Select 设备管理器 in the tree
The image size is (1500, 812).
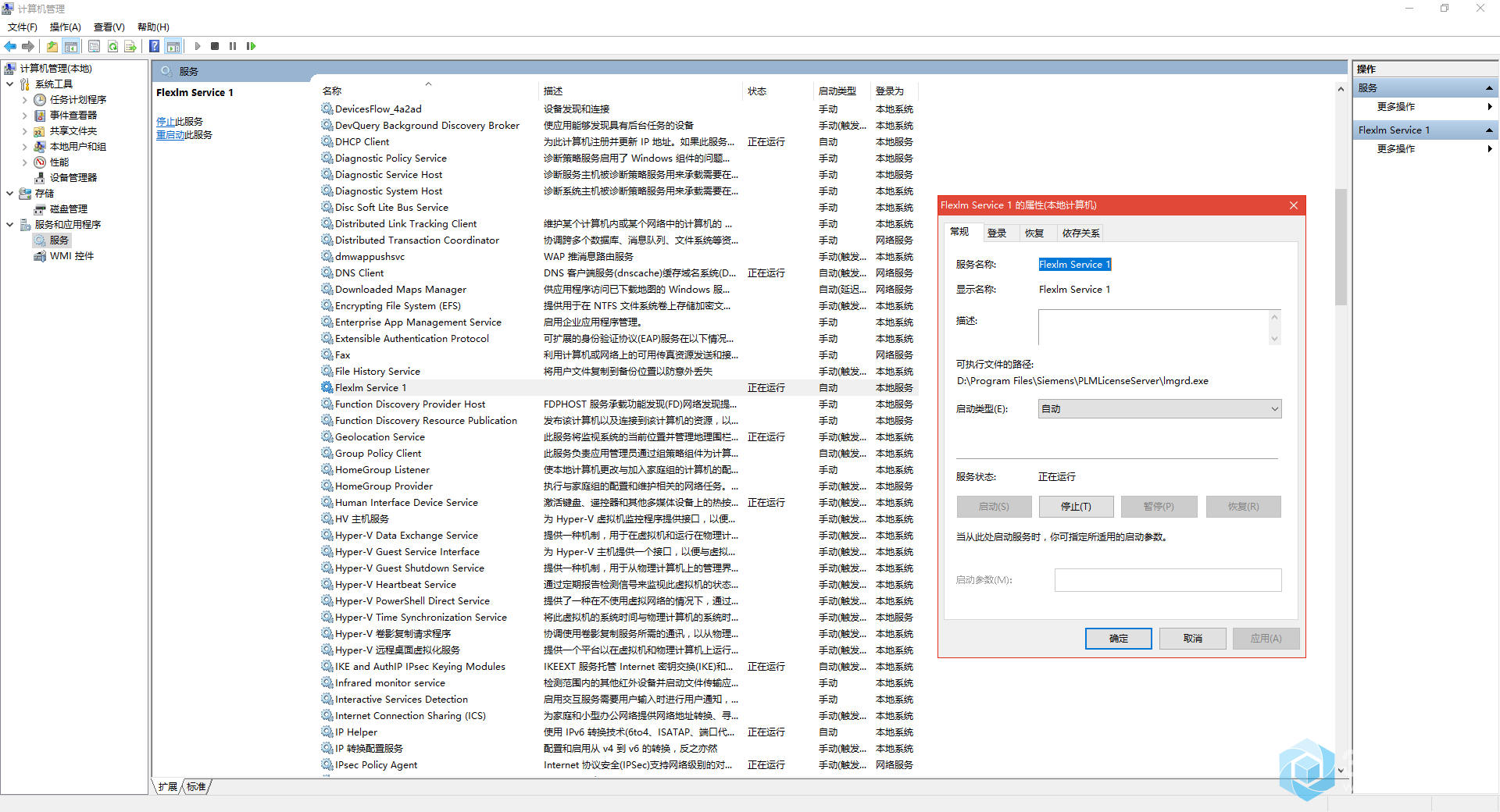pos(73,178)
